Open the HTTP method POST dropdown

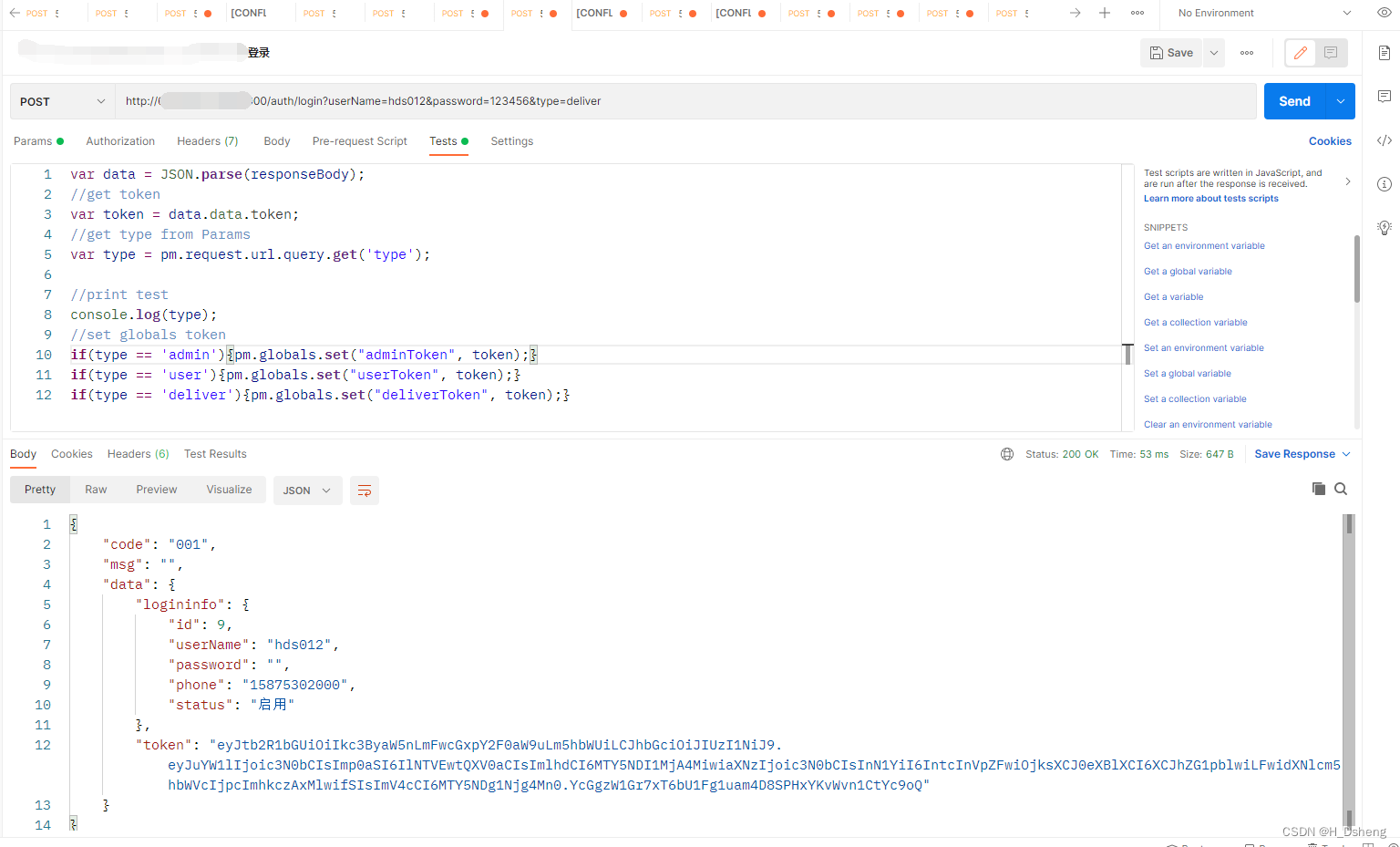(x=62, y=101)
